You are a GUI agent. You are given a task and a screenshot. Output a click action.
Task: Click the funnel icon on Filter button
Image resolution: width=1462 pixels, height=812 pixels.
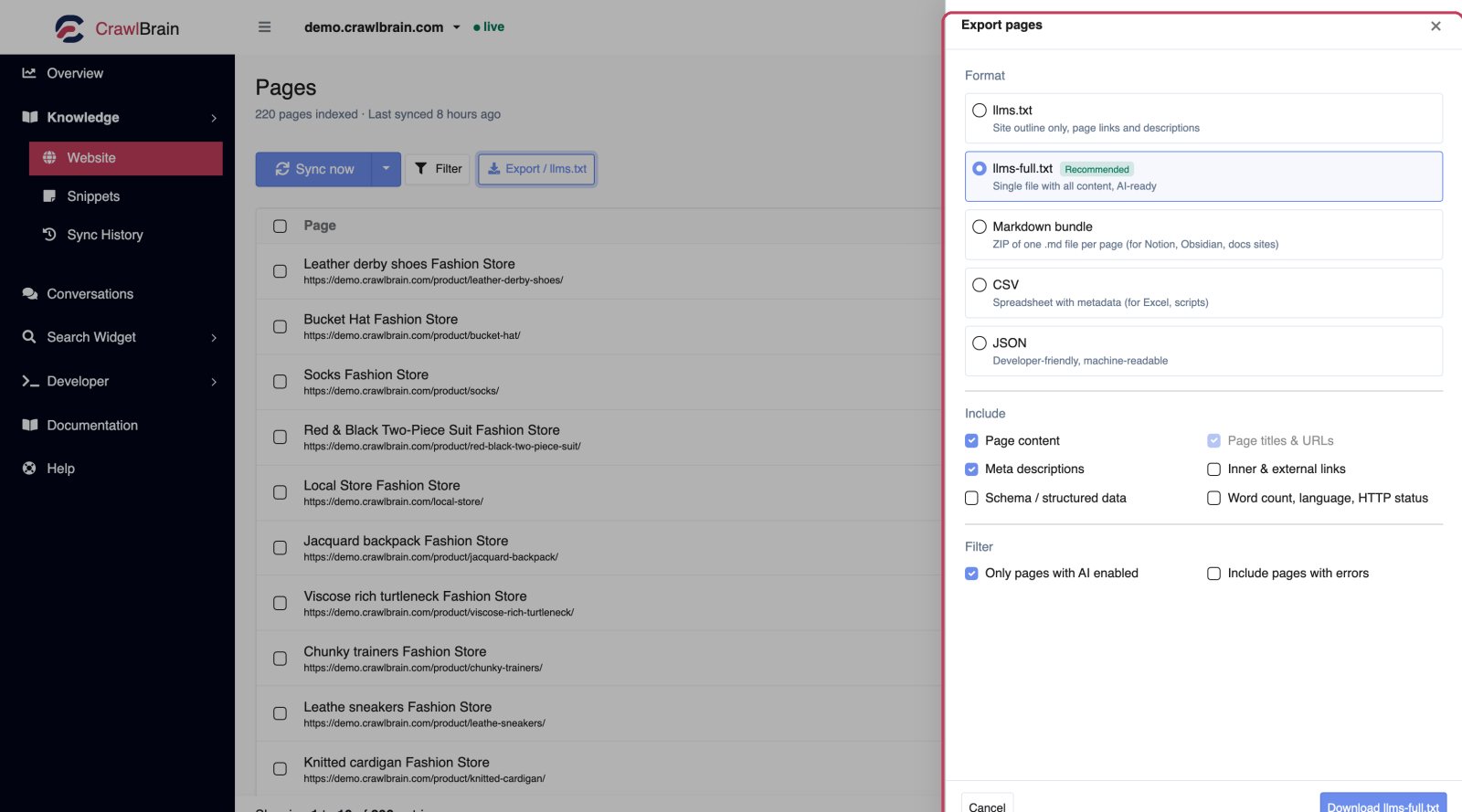click(x=421, y=168)
